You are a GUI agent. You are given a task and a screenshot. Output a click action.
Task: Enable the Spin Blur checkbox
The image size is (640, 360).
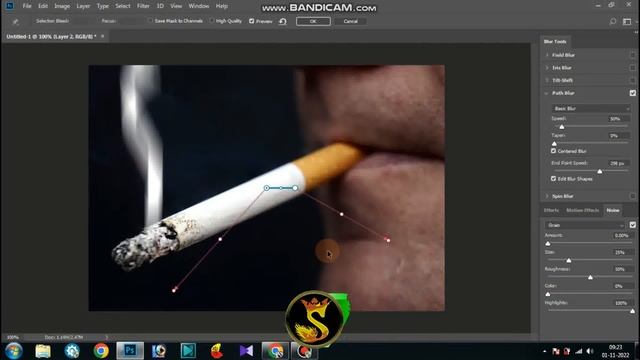632,196
